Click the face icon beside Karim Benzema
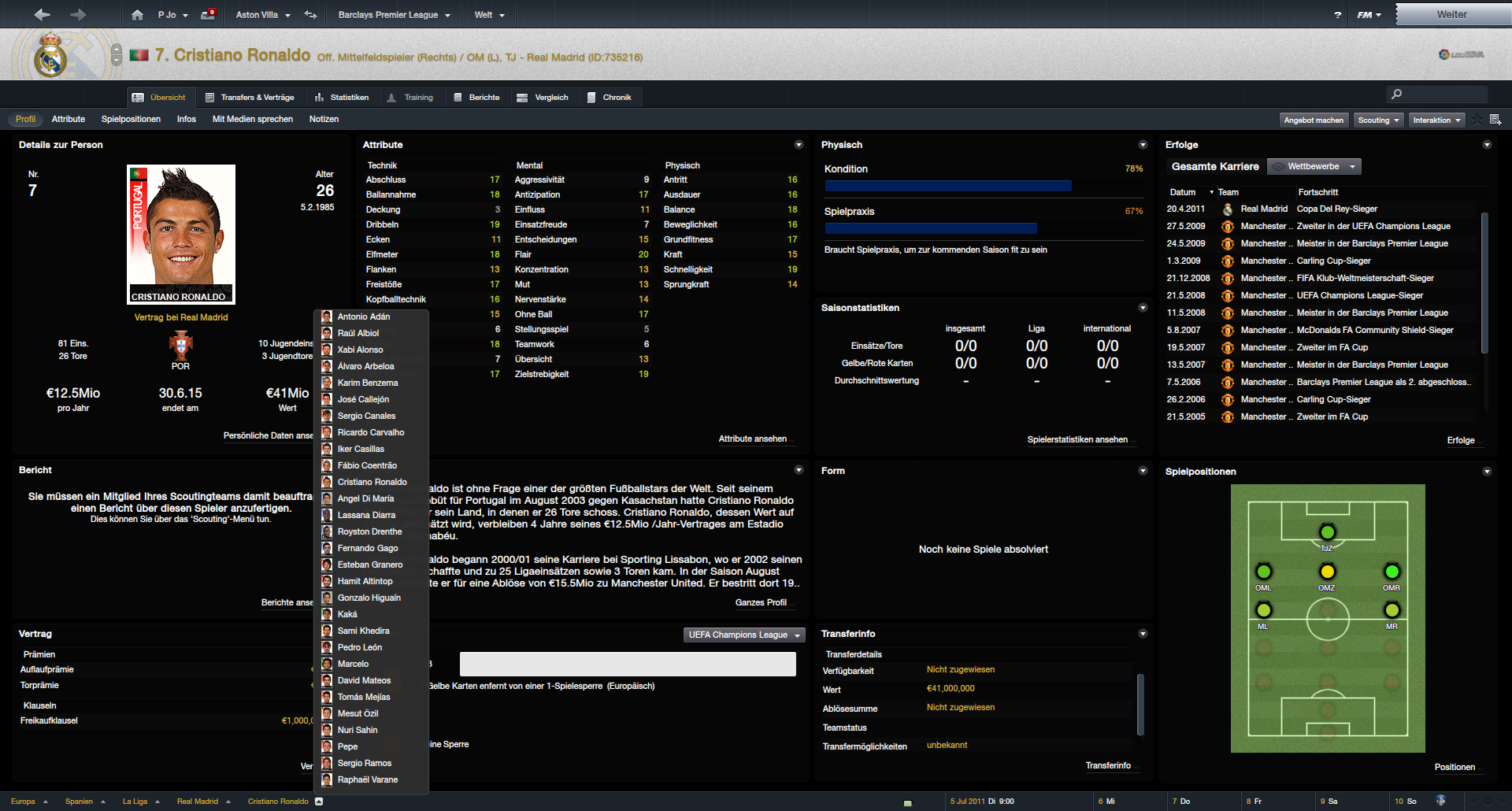This screenshot has height=811, width=1512. click(x=327, y=383)
